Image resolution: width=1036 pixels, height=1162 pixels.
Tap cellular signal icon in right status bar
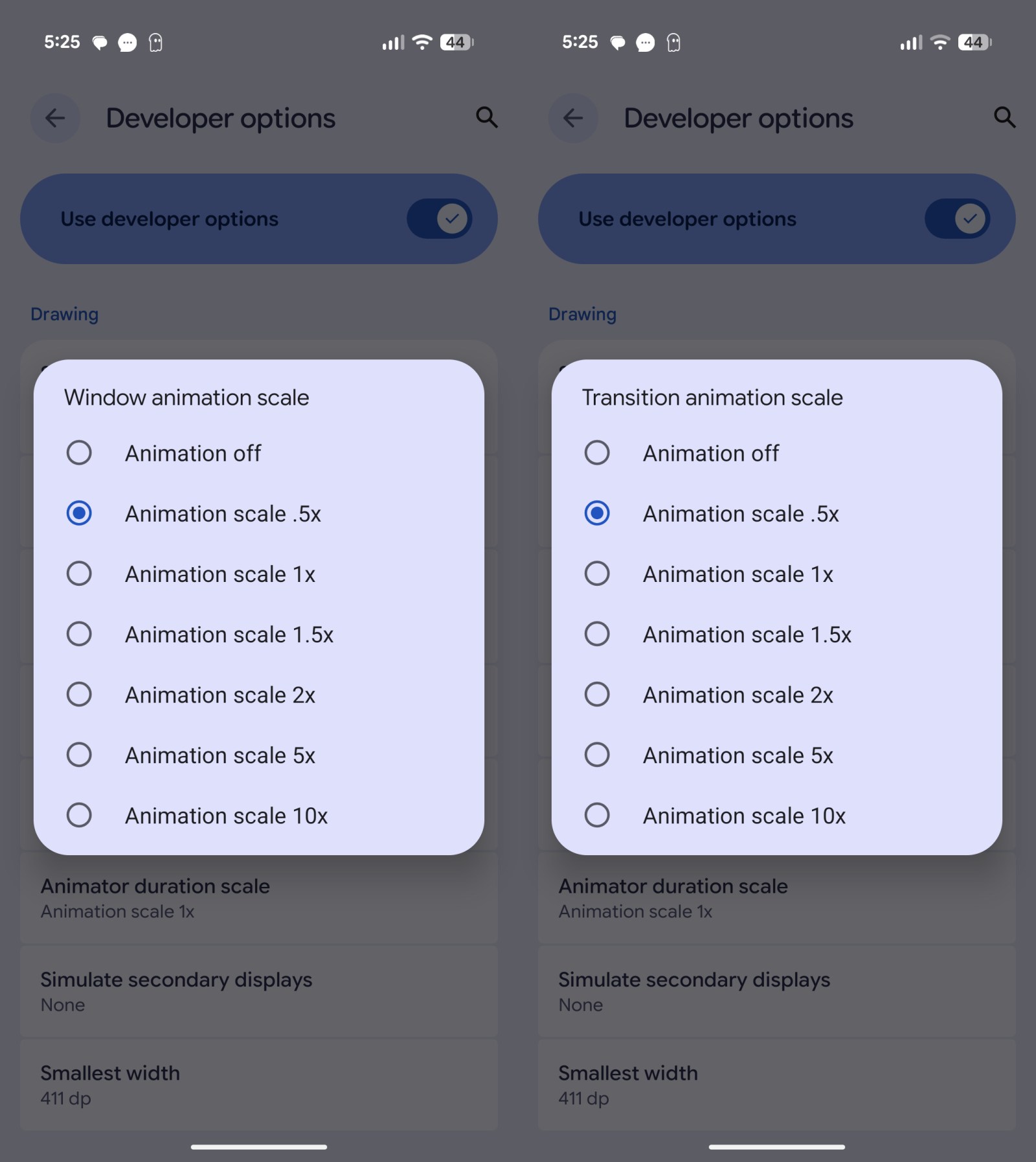(x=910, y=43)
